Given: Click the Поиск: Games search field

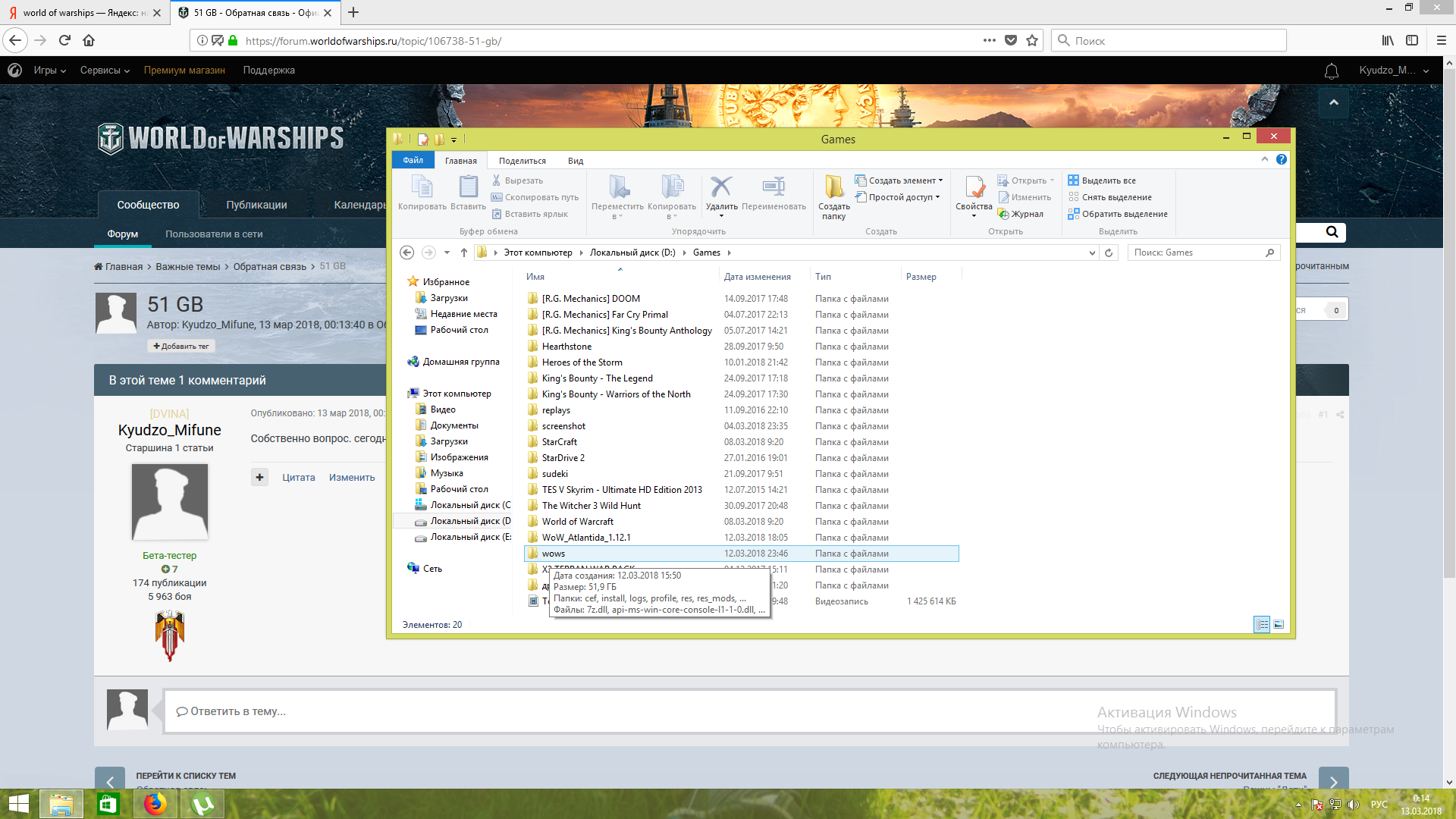Looking at the screenshot, I should click(x=1197, y=253).
